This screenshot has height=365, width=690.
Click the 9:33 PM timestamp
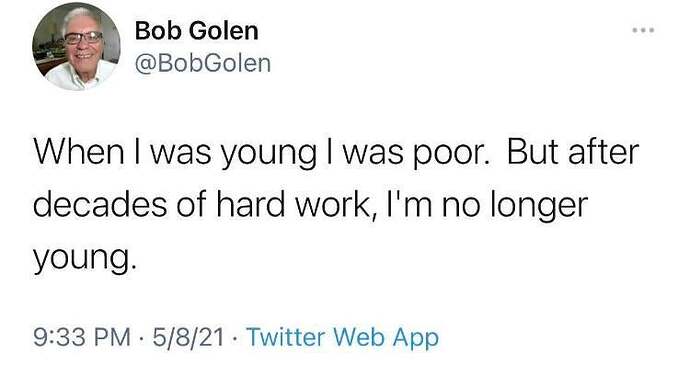tap(82, 337)
